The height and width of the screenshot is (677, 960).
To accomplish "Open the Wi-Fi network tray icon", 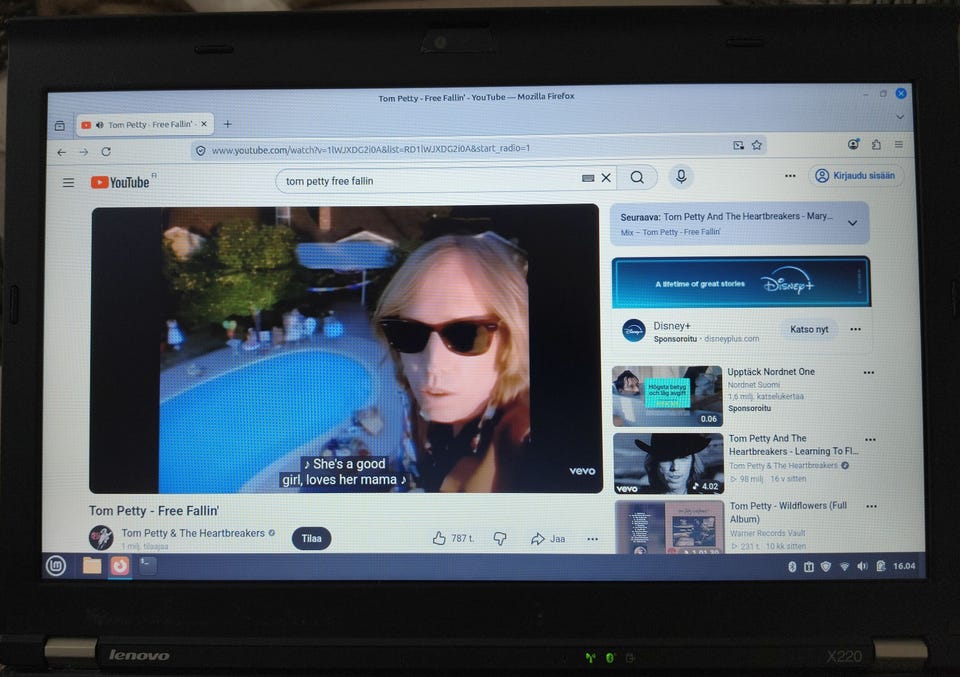I will [844, 567].
